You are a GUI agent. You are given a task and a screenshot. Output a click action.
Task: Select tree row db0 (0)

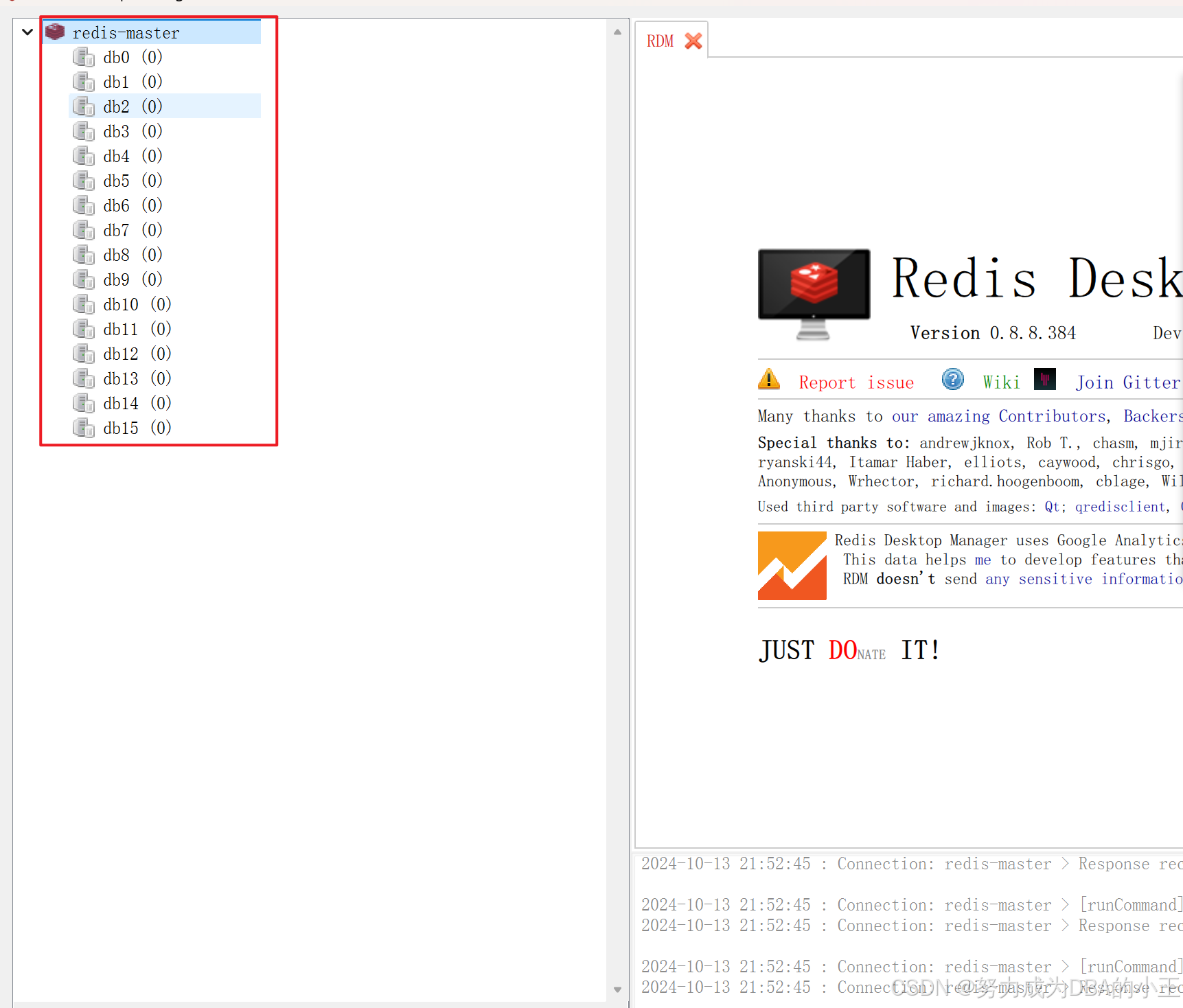(x=165, y=57)
